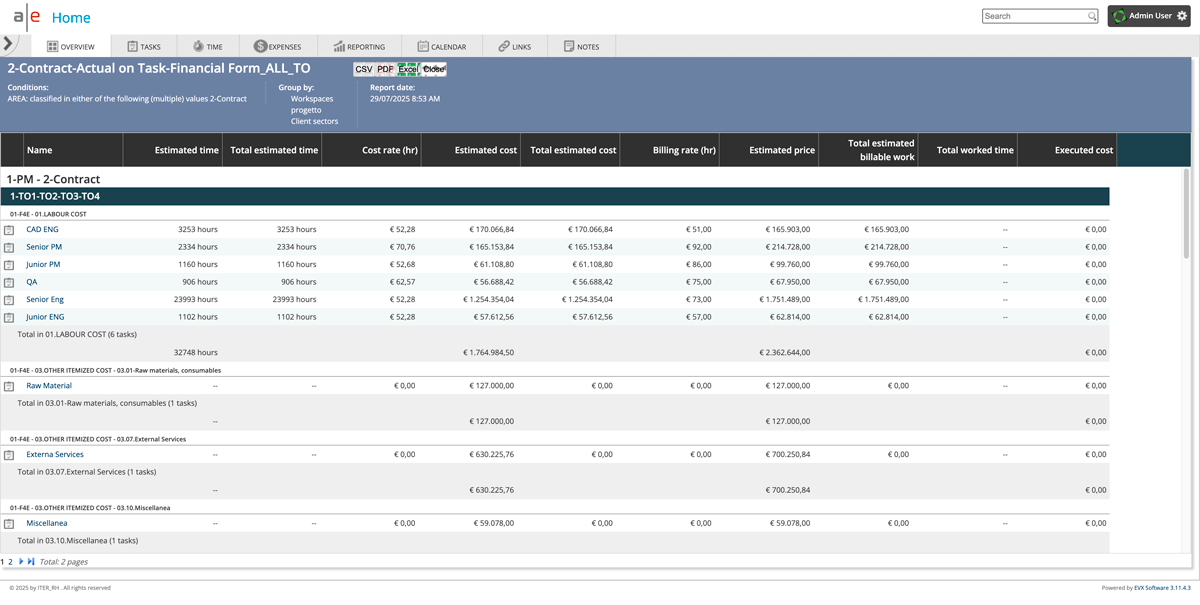The image size is (1200, 605).
Task: Close the report view
Action: pos(433,69)
